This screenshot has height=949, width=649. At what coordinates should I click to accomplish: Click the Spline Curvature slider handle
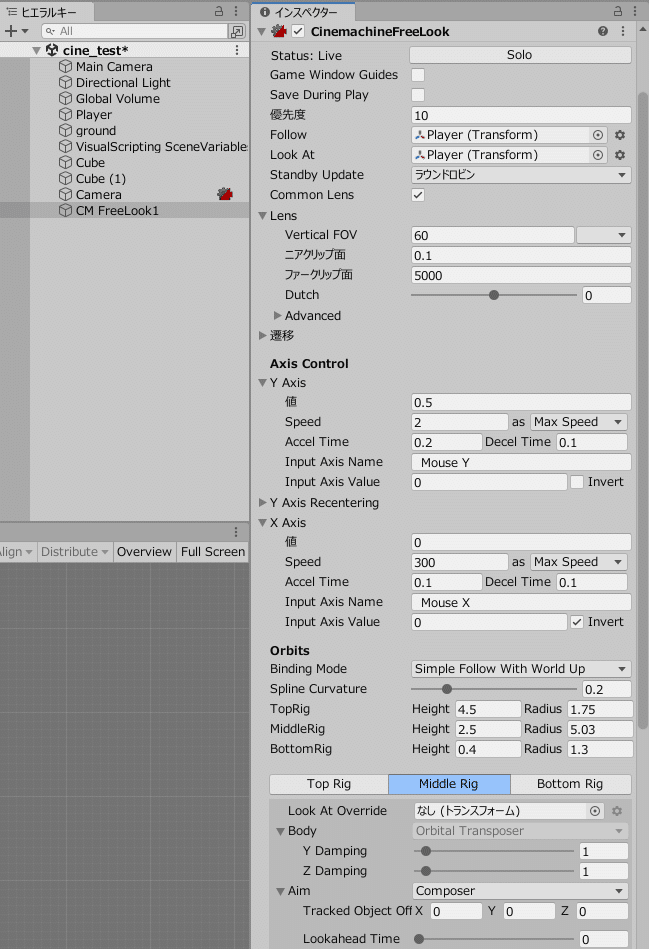pos(447,689)
